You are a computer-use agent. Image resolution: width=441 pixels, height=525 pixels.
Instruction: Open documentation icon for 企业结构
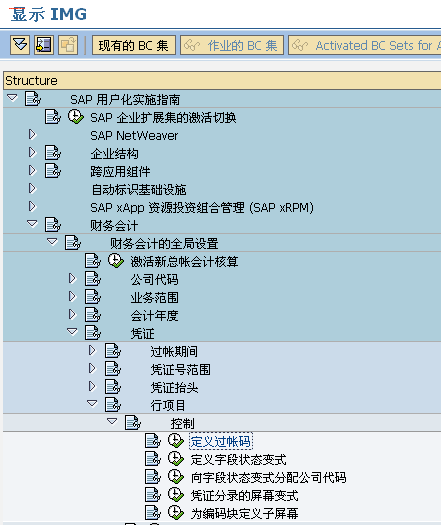53,153
